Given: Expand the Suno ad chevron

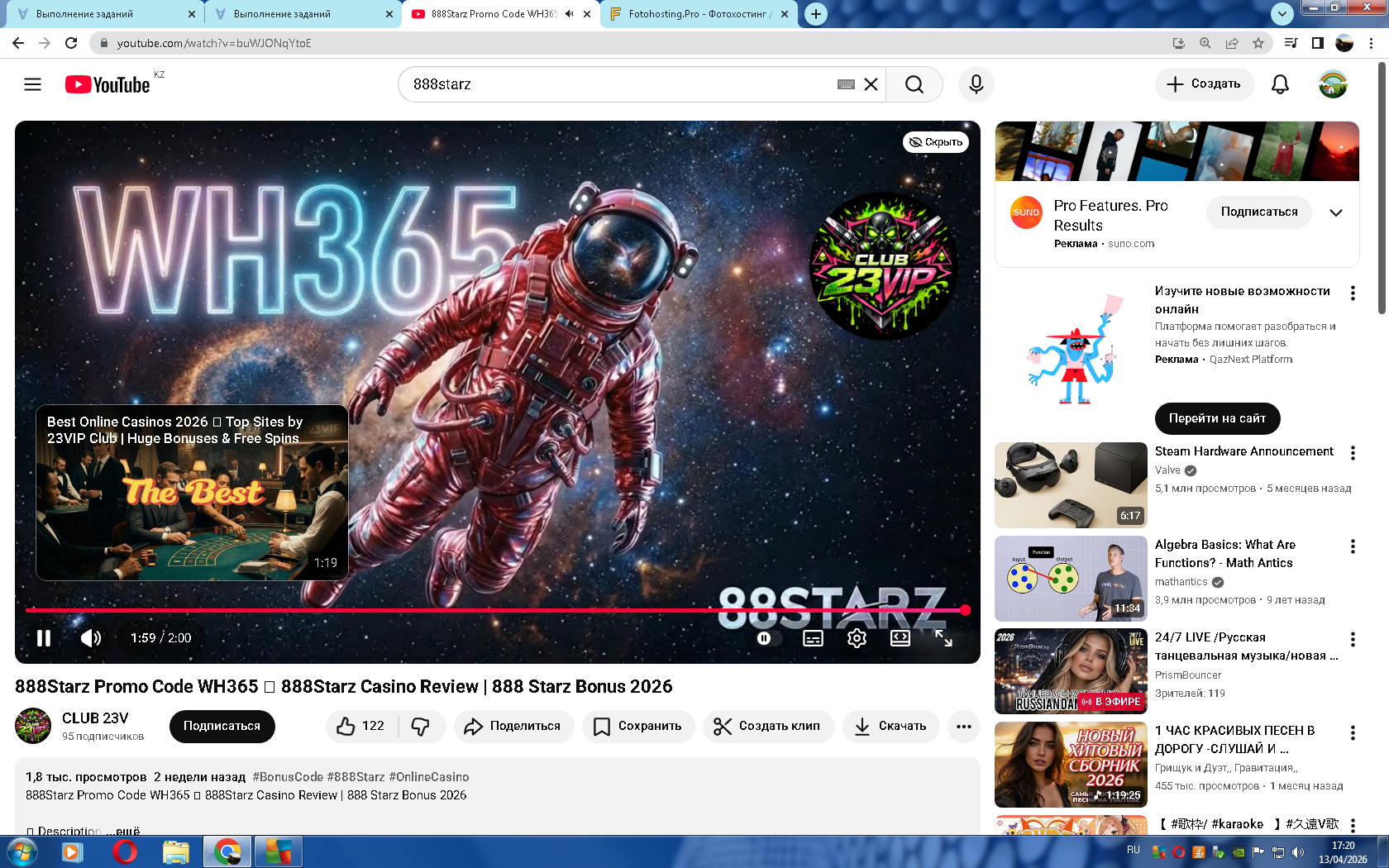Looking at the screenshot, I should 1335,212.
